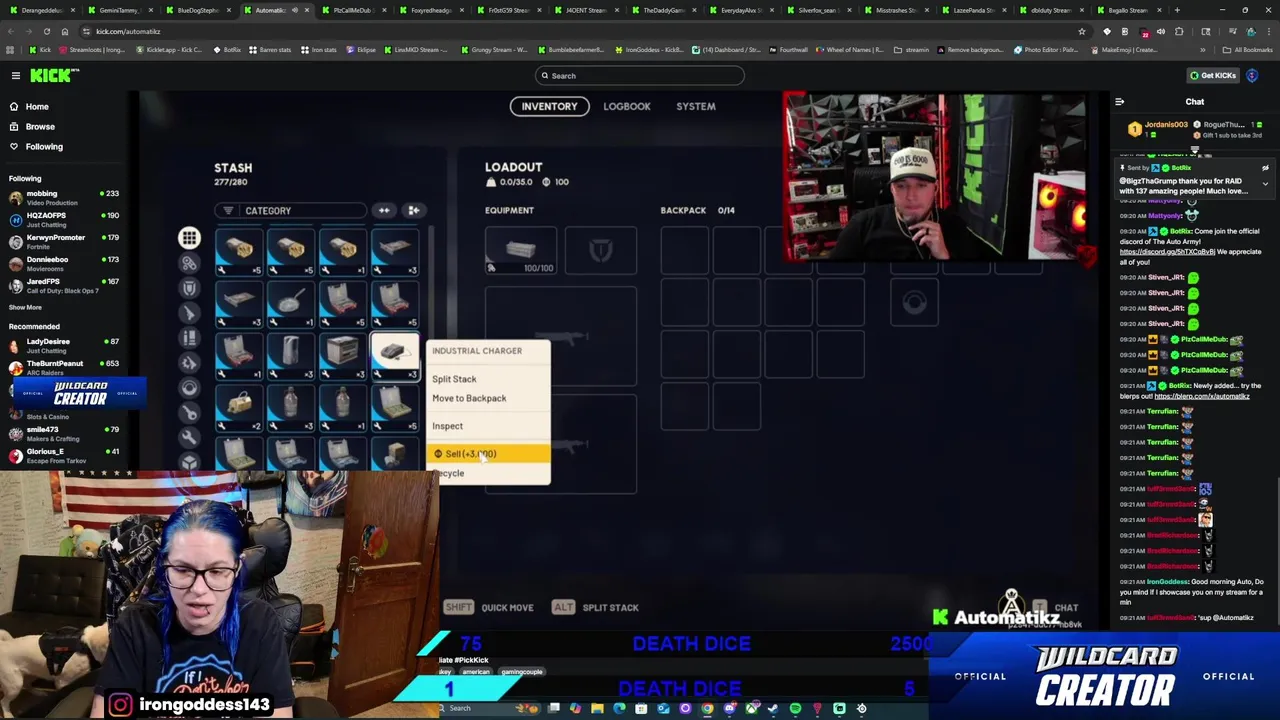
Task: Choose Move to Backpack in context menu
Action: point(469,398)
